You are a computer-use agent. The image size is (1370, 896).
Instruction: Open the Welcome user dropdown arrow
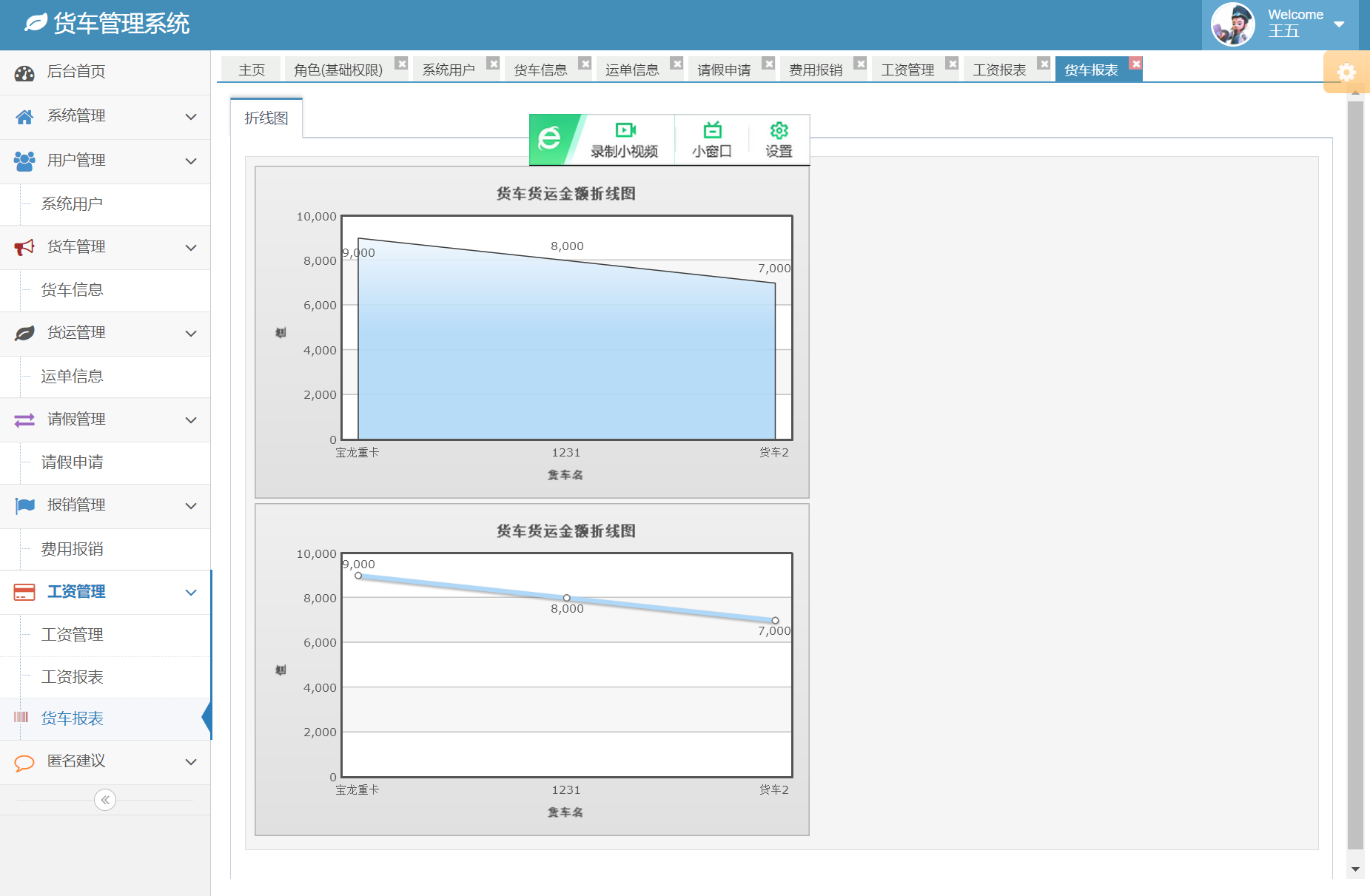coord(1339,24)
